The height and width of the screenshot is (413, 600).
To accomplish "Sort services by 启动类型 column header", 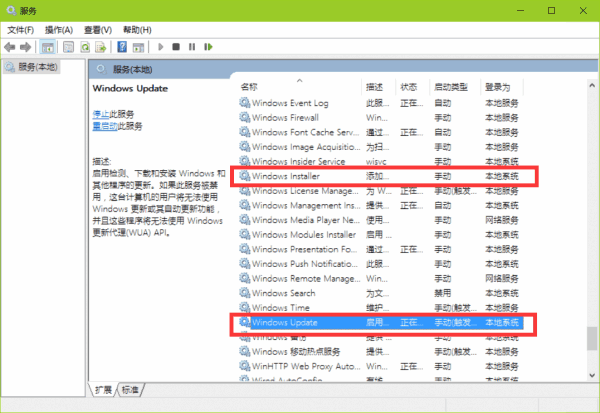I will (x=449, y=87).
